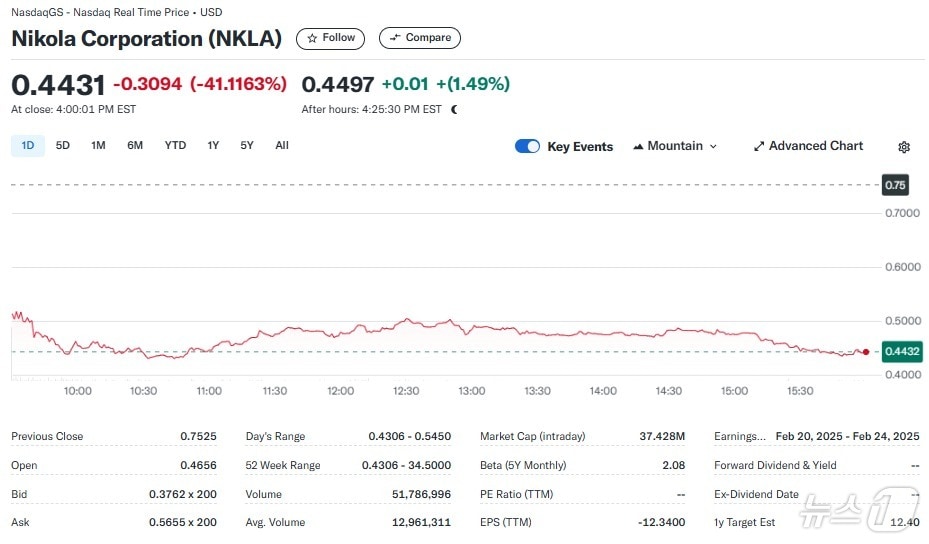
Task: Click the 0.75 previous close marker
Action: click(895, 185)
